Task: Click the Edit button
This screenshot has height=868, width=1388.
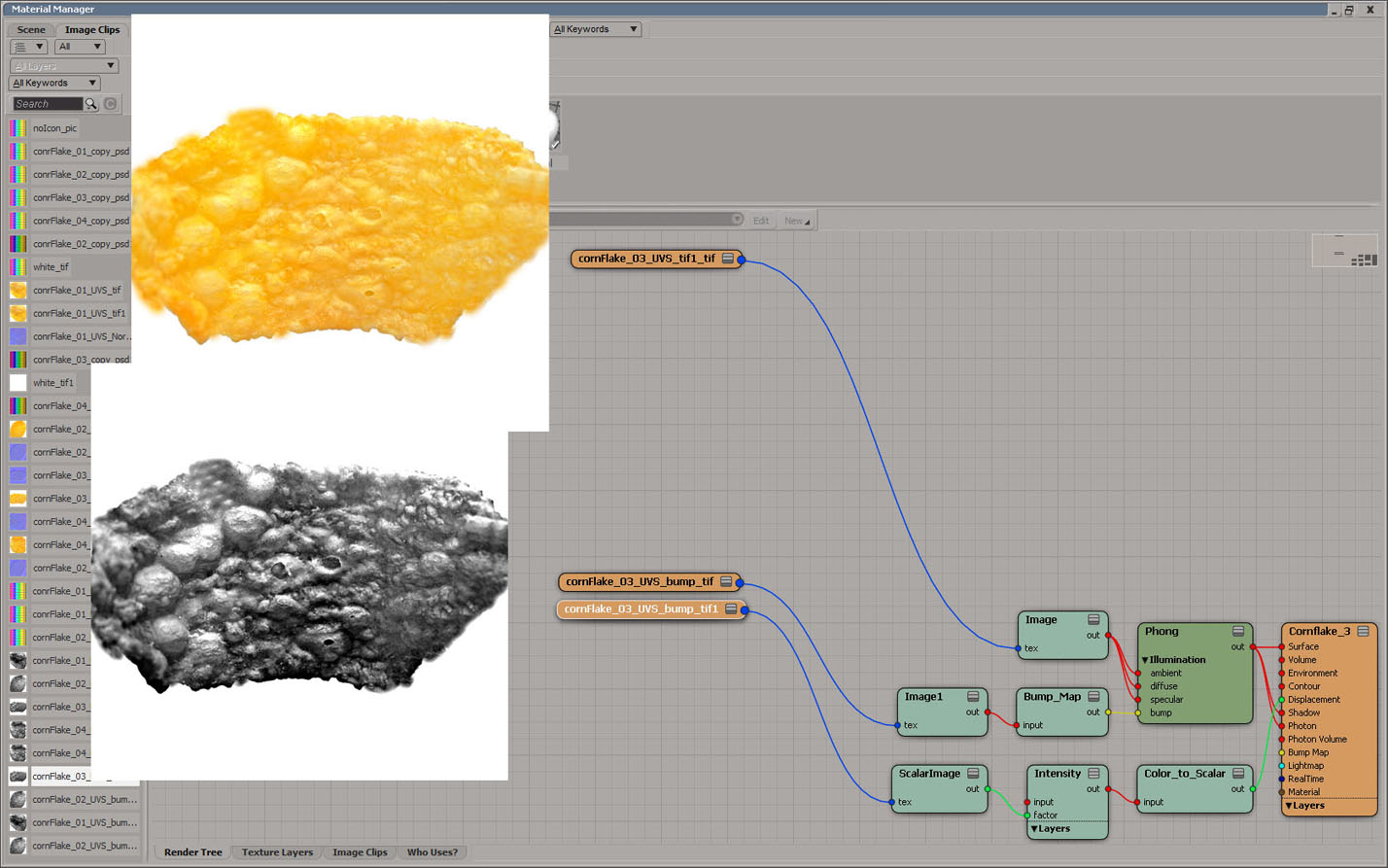Action: [x=761, y=220]
